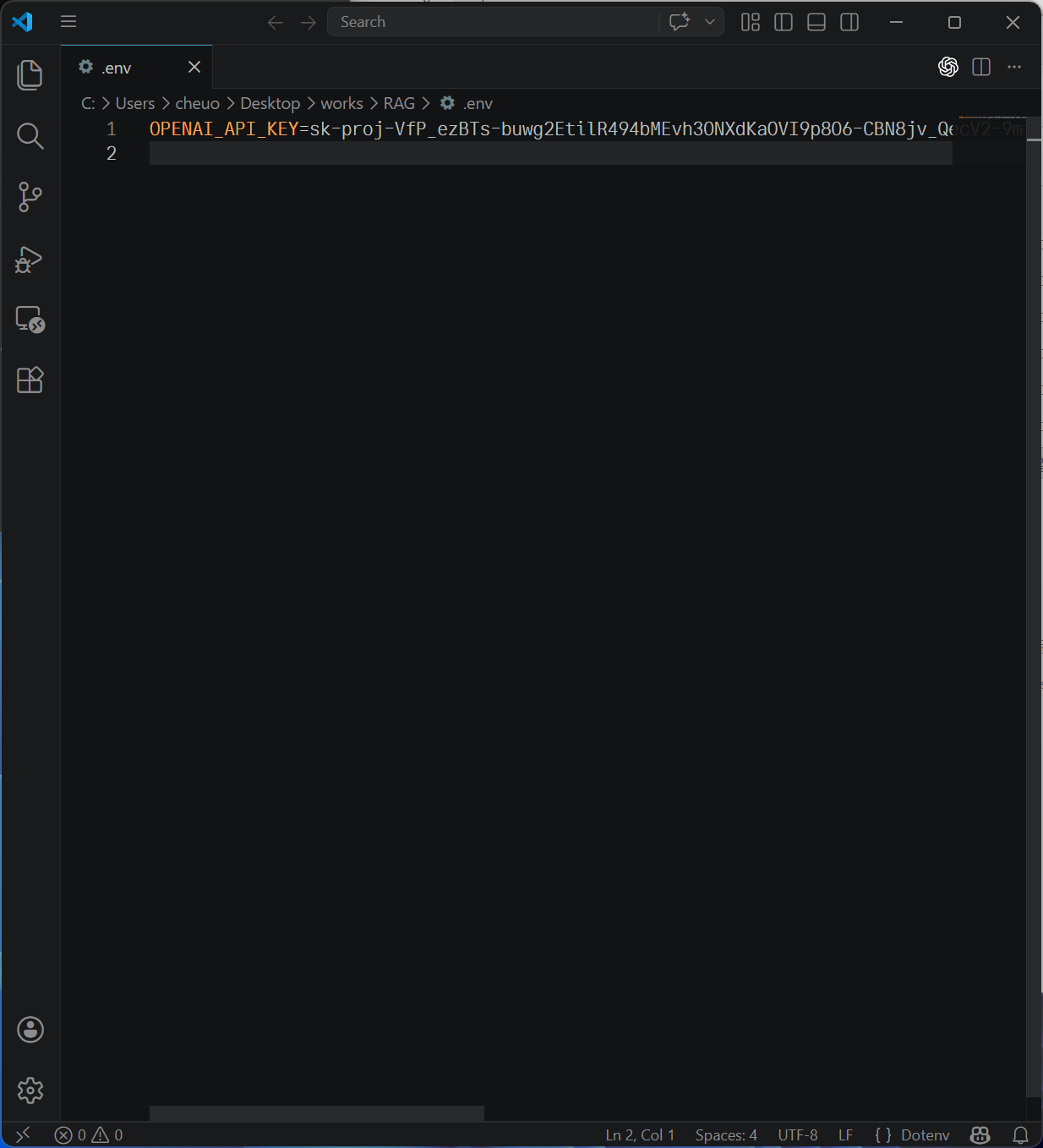Toggle the Secondary Side Bar
This screenshot has height=1148, width=1043.
point(849,22)
